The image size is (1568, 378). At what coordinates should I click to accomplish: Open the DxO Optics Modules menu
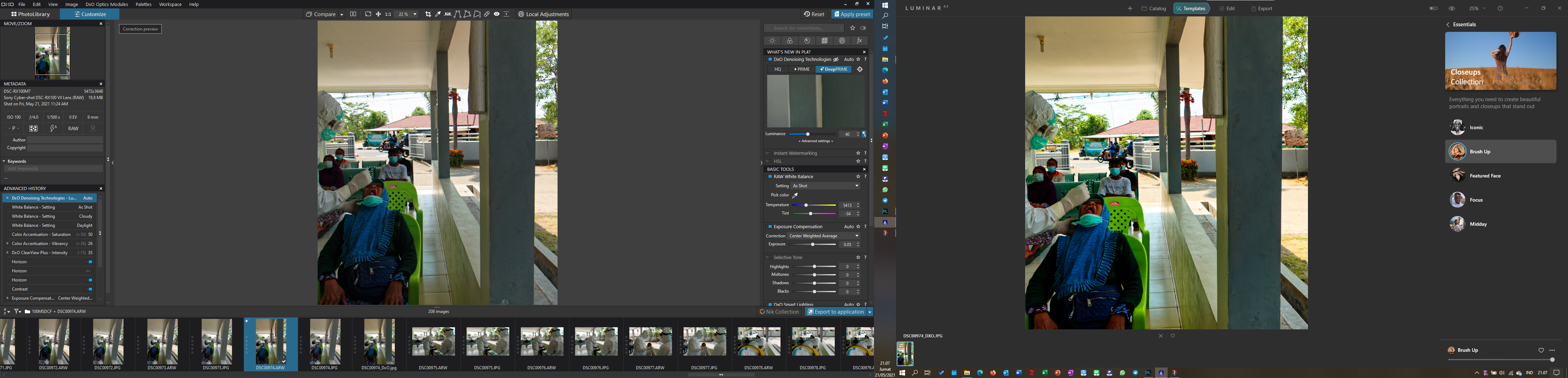pos(106,4)
